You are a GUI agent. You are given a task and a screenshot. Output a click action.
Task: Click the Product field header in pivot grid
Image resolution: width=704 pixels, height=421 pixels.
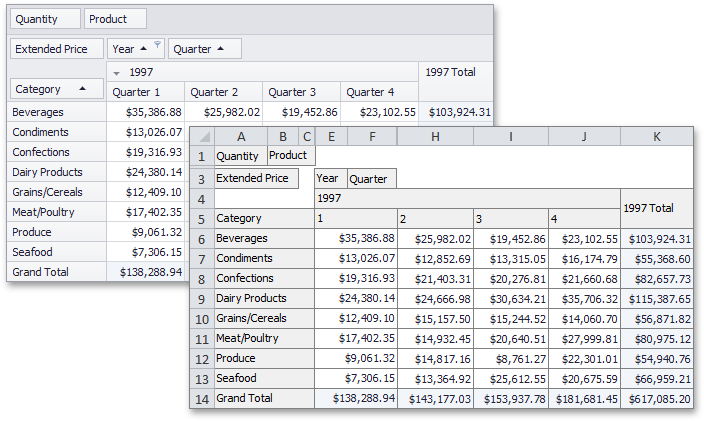(115, 19)
